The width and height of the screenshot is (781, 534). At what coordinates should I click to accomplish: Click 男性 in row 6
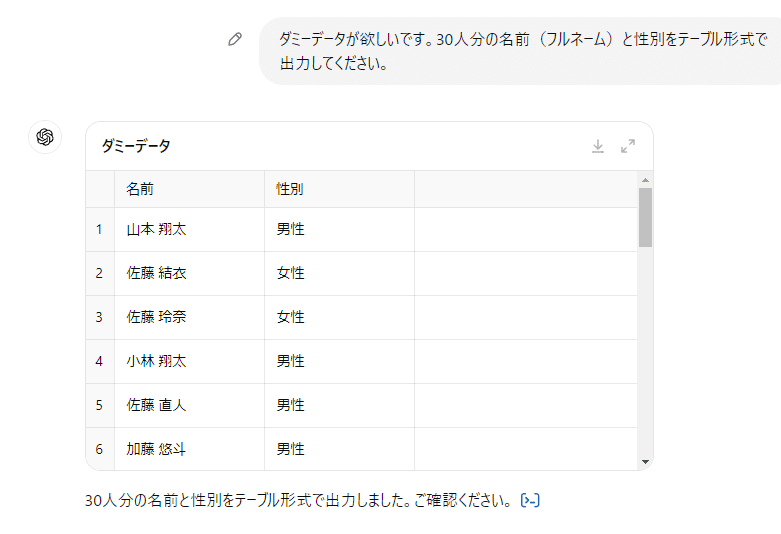[339, 449]
